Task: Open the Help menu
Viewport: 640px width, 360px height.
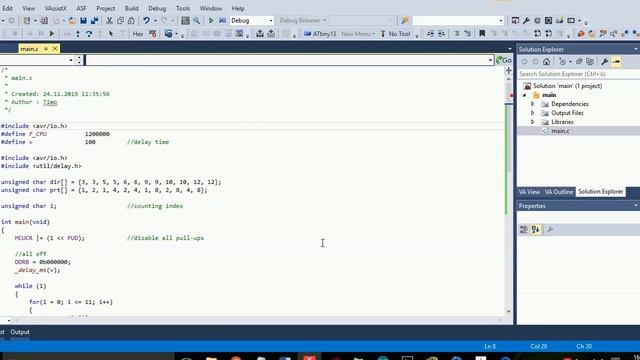Action: pos(238,8)
